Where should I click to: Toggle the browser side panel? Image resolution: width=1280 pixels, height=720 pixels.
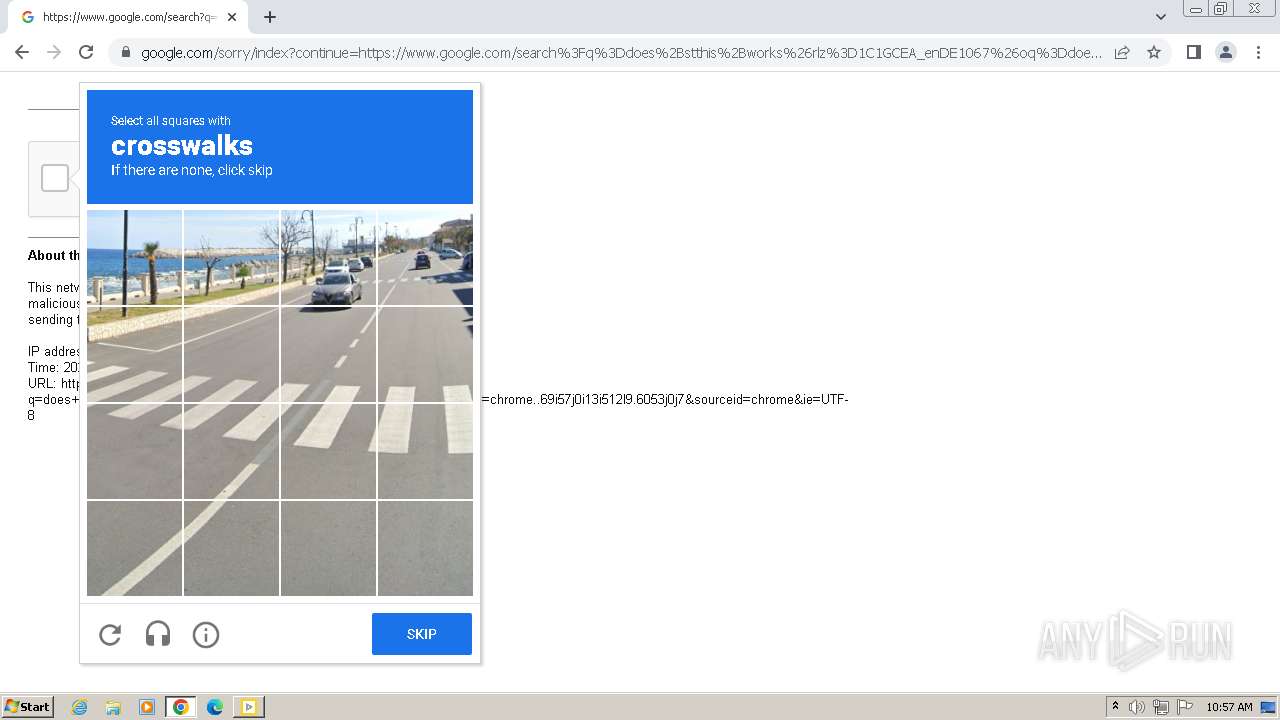pyautogui.click(x=1193, y=52)
